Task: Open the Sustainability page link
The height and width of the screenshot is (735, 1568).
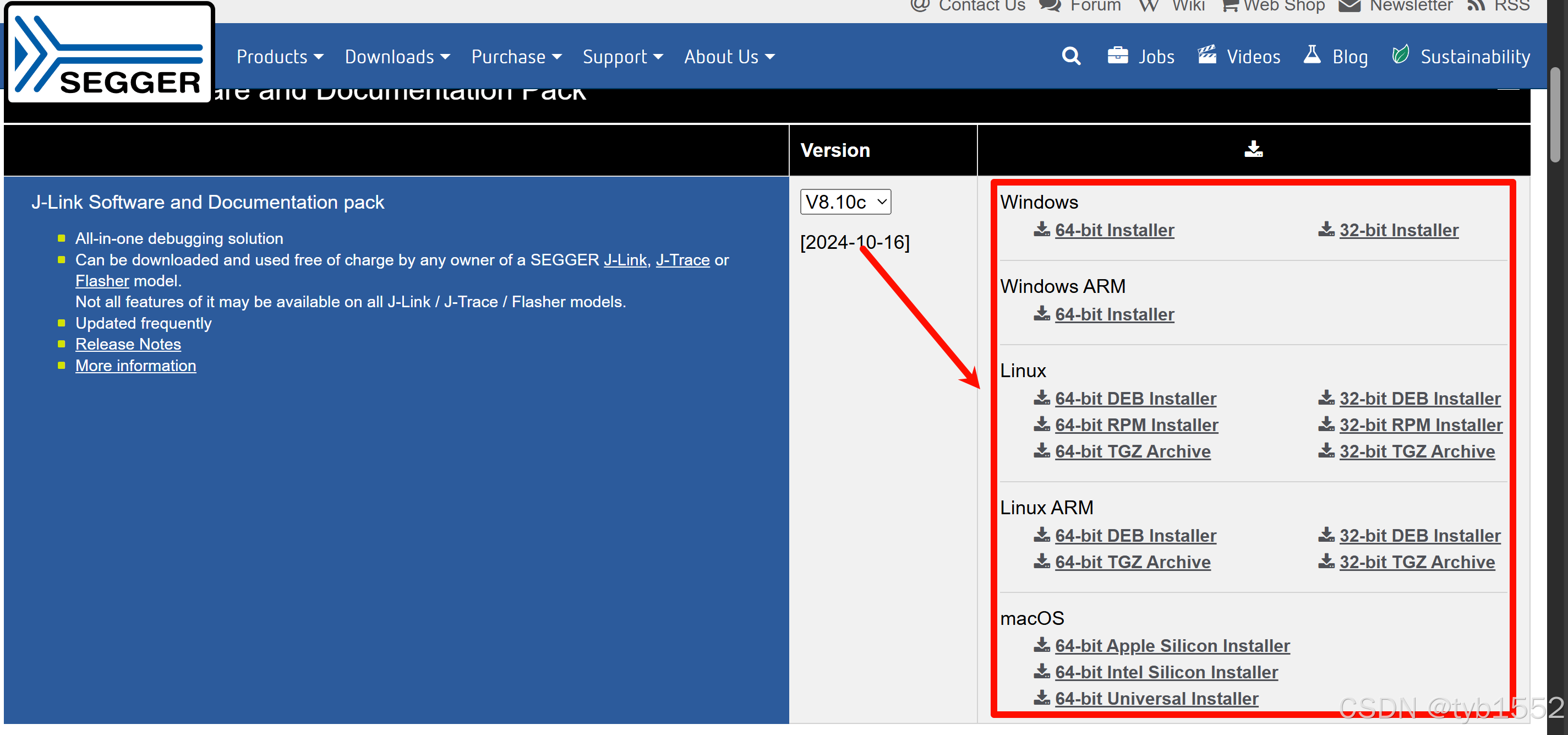Action: pos(1476,57)
